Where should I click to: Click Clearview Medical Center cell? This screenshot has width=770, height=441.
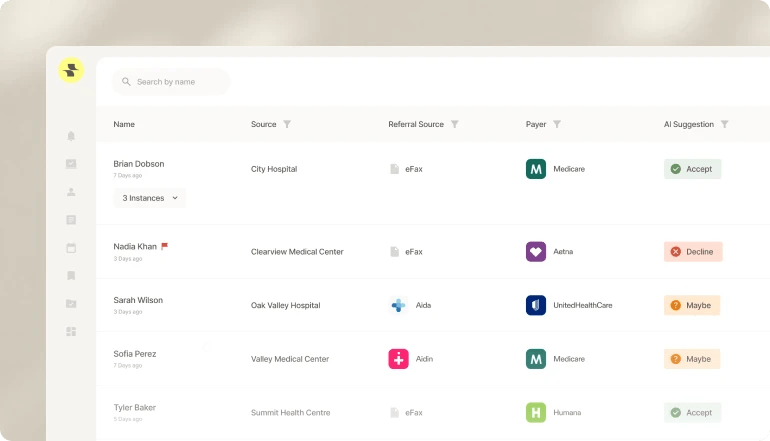point(297,251)
